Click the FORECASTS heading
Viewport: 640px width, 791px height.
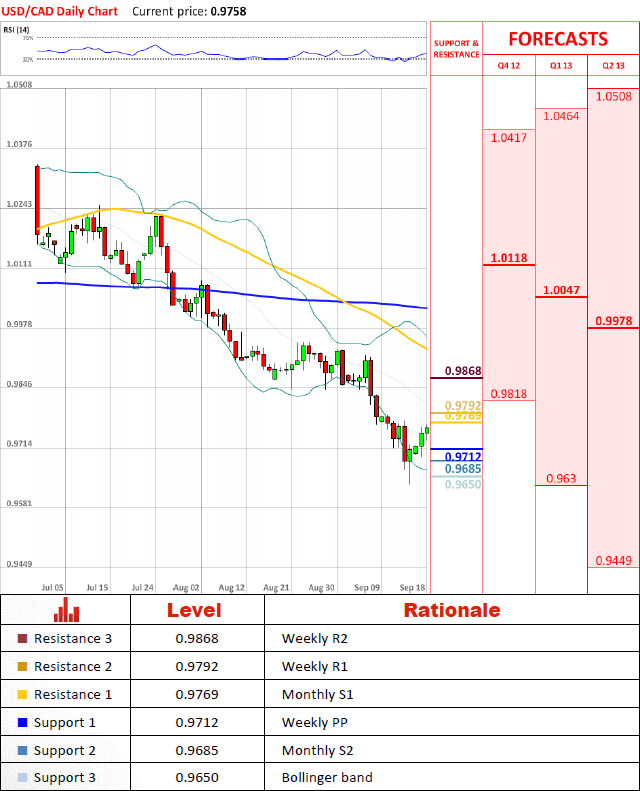558,39
